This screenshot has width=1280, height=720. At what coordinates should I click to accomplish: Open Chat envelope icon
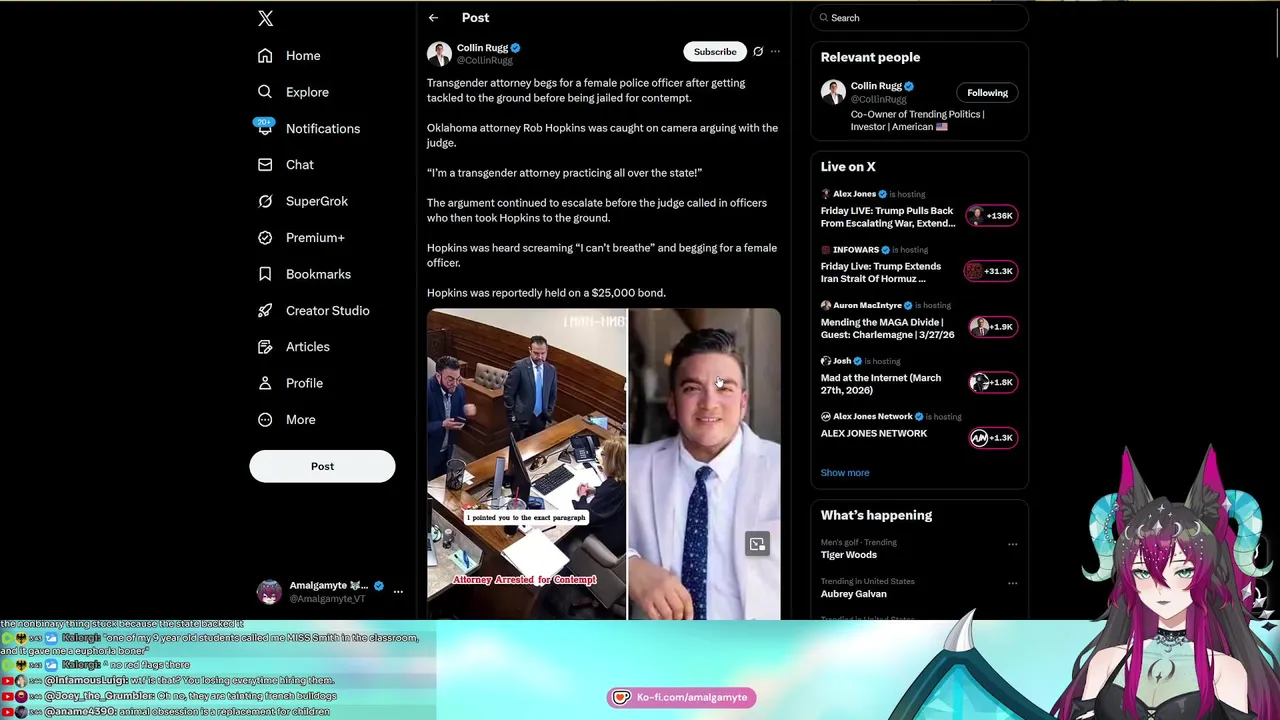265,165
